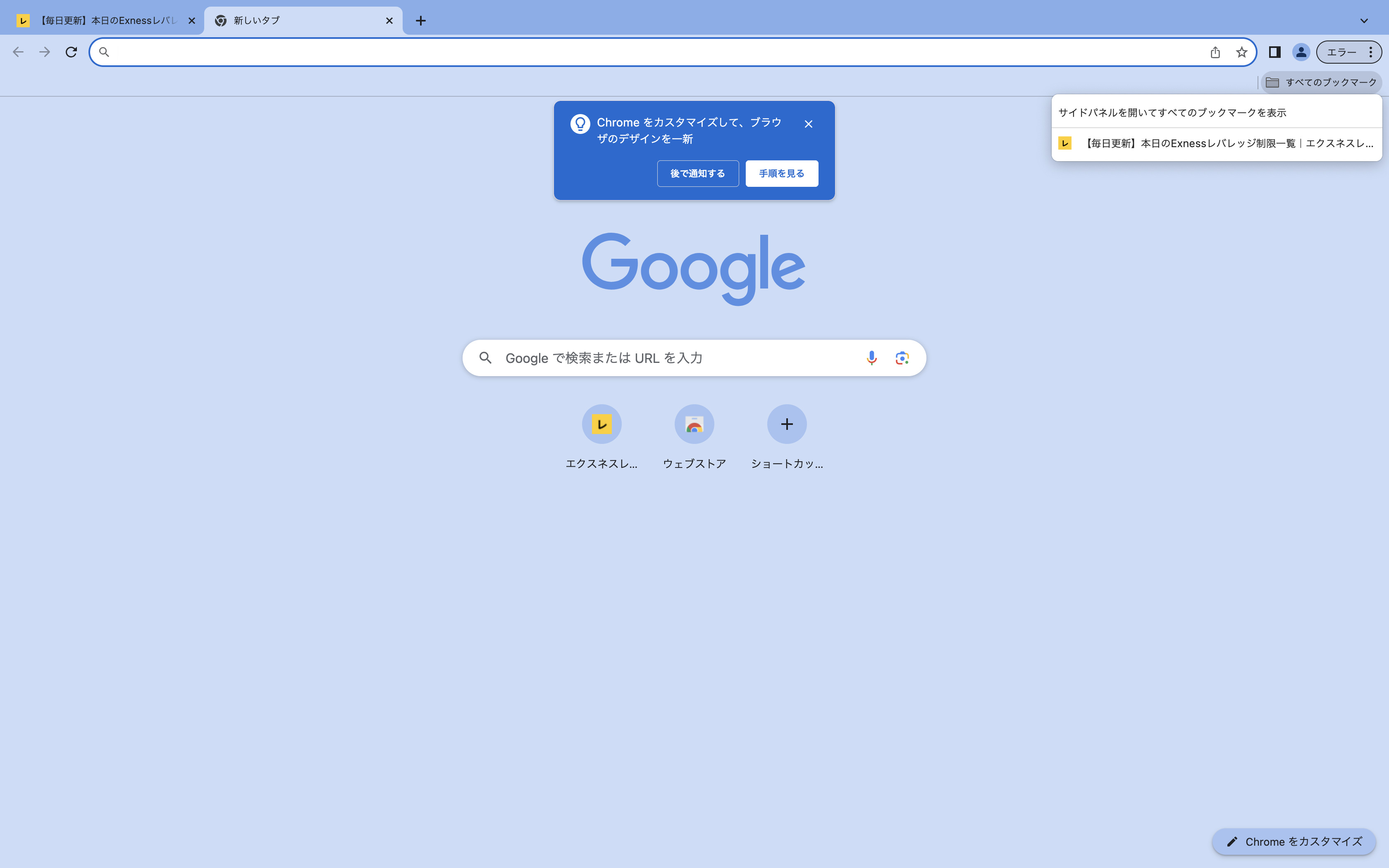Click the bookmark star icon
This screenshot has height=868, width=1389.
(x=1241, y=52)
